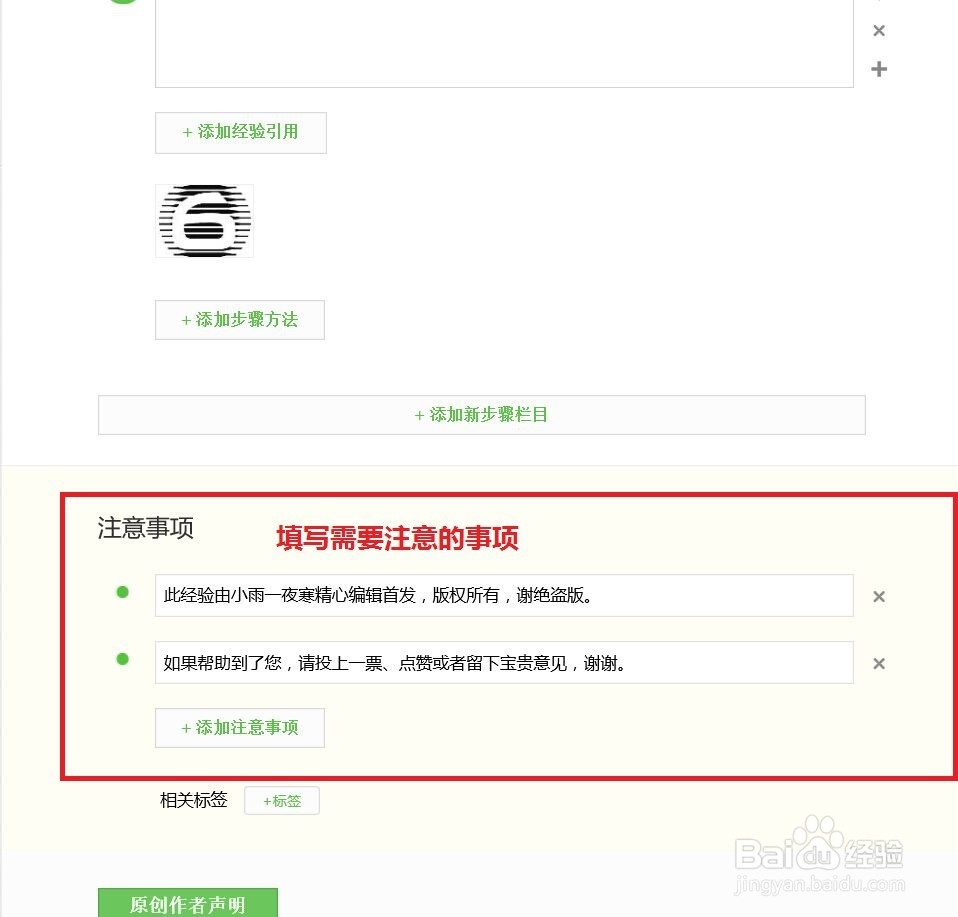This screenshot has width=958, height=917.
Task: Click the green bullet beside the second note
Action: [x=122, y=659]
